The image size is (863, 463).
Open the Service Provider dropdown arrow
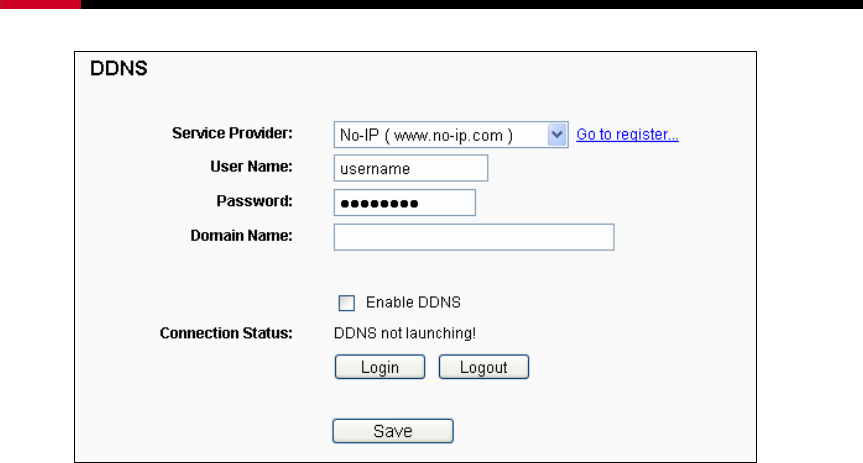pyautogui.click(x=557, y=134)
